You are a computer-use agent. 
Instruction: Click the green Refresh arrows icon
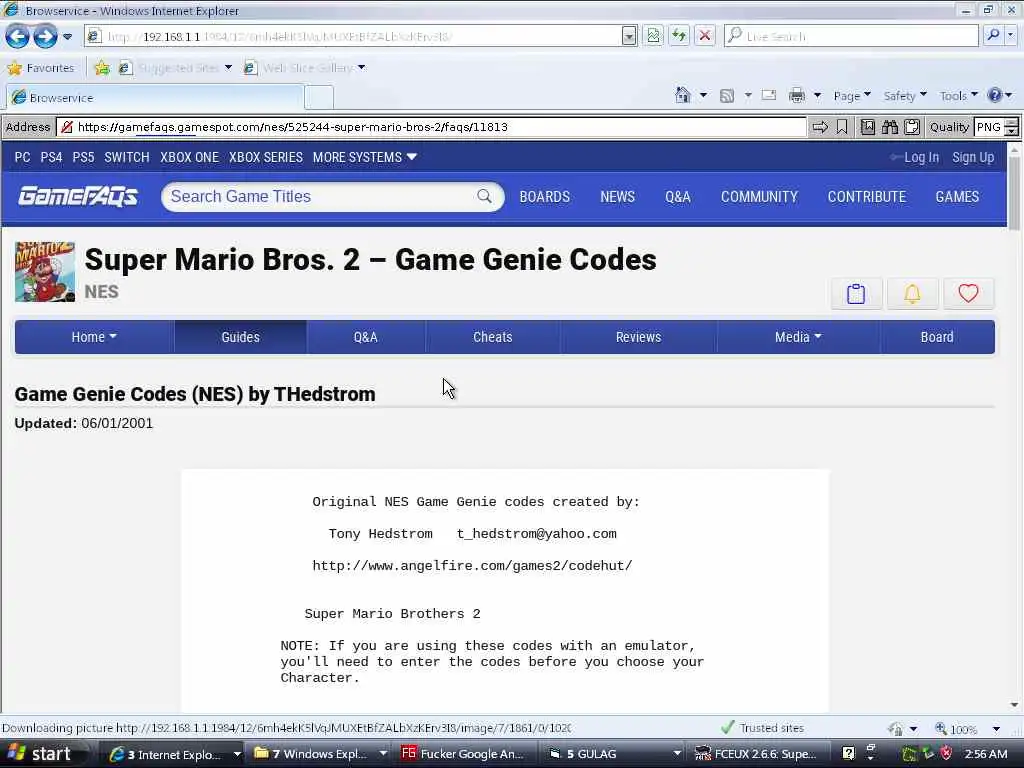(x=679, y=36)
